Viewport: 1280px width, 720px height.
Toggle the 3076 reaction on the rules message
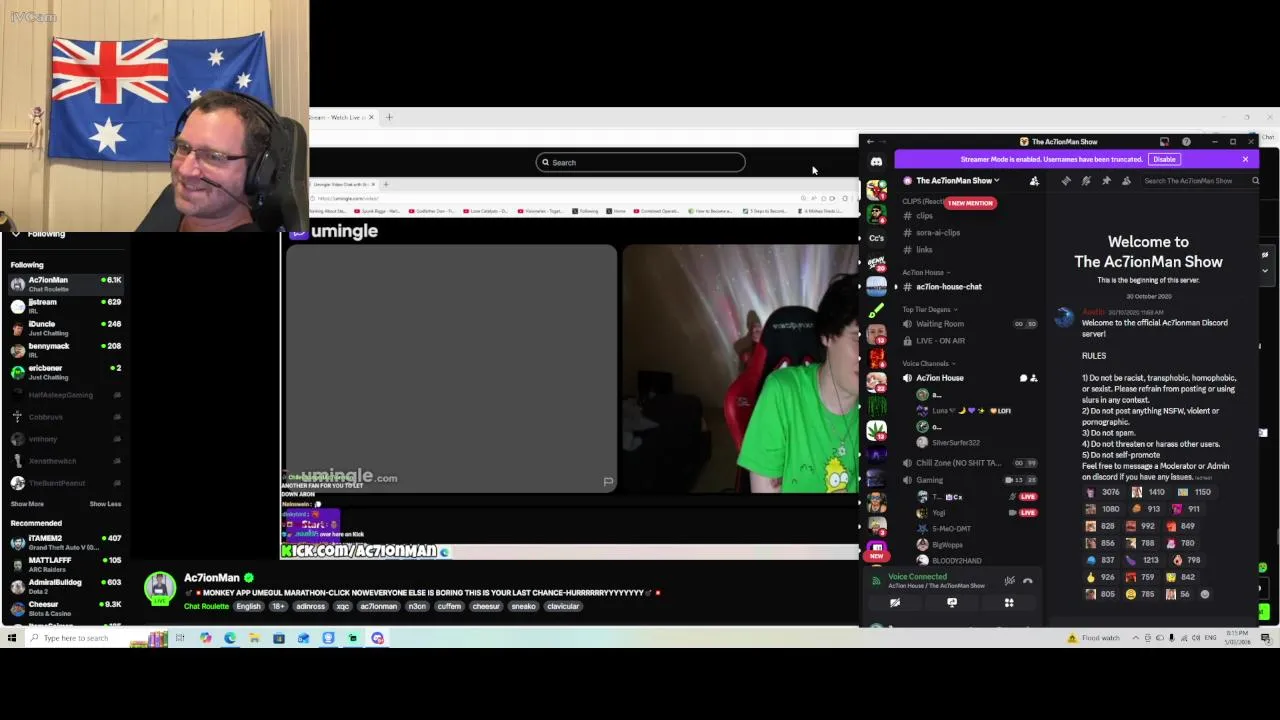pyautogui.click(x=1102, y=492)
